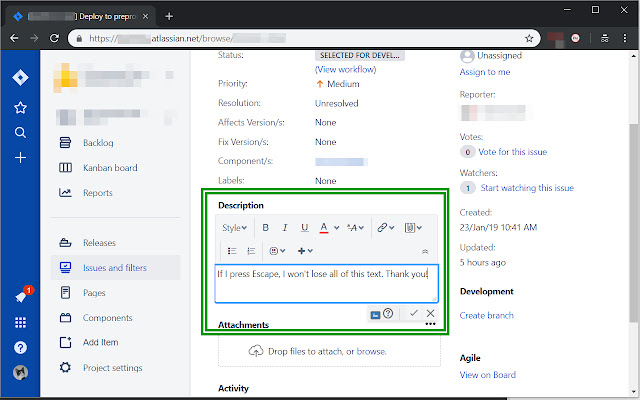Apply red text color button
This screenshot has width=640, height=400.
[x=324, y=228]
